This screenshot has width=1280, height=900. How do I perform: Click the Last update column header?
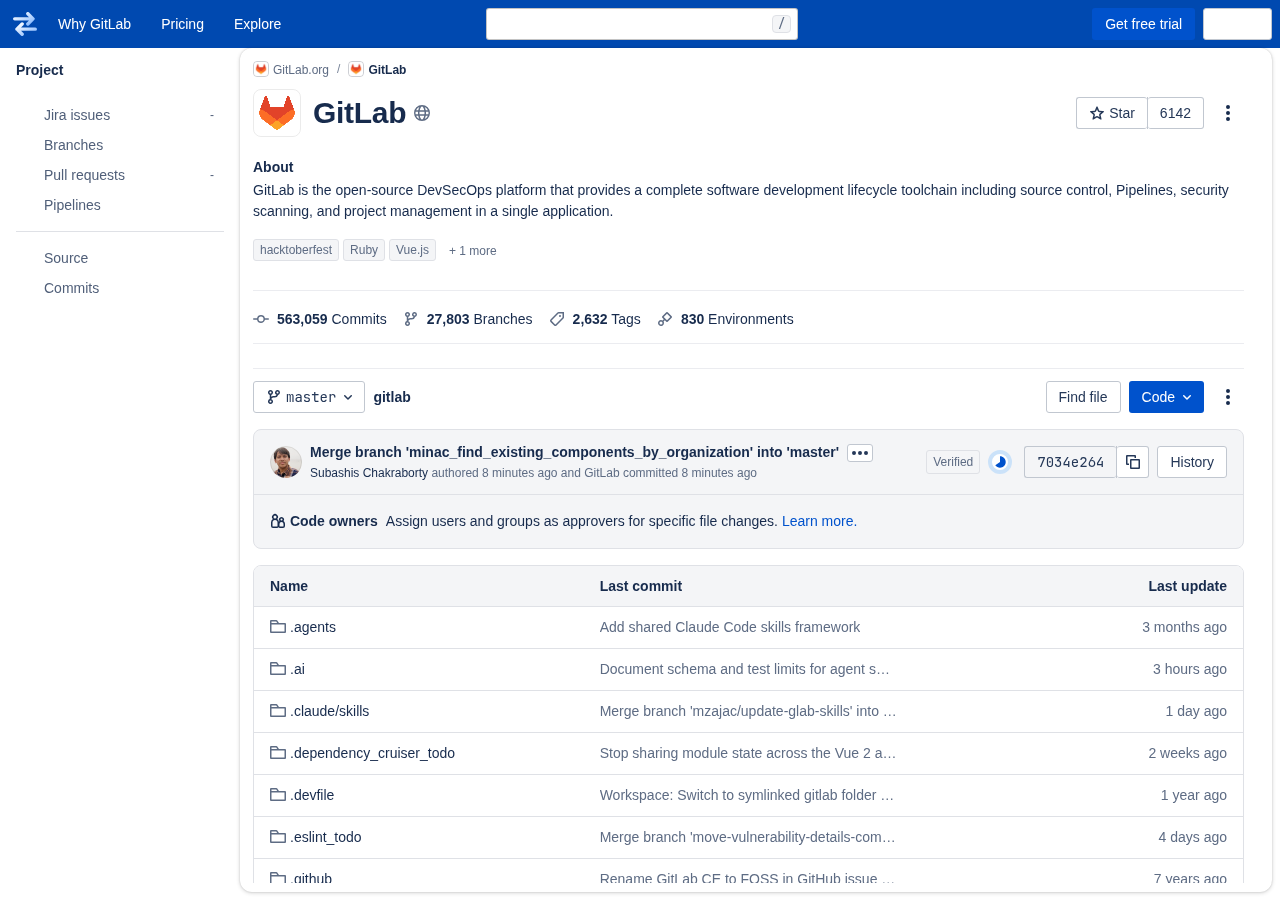[x=1187, y=586]
